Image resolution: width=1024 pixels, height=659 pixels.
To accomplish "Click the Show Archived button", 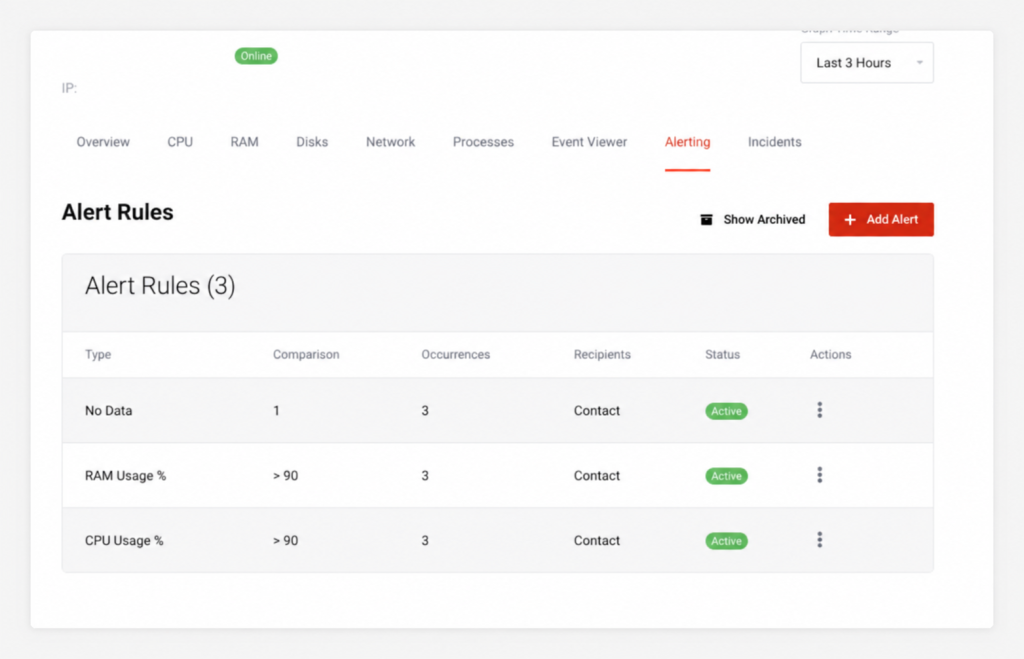I will 752,219.
